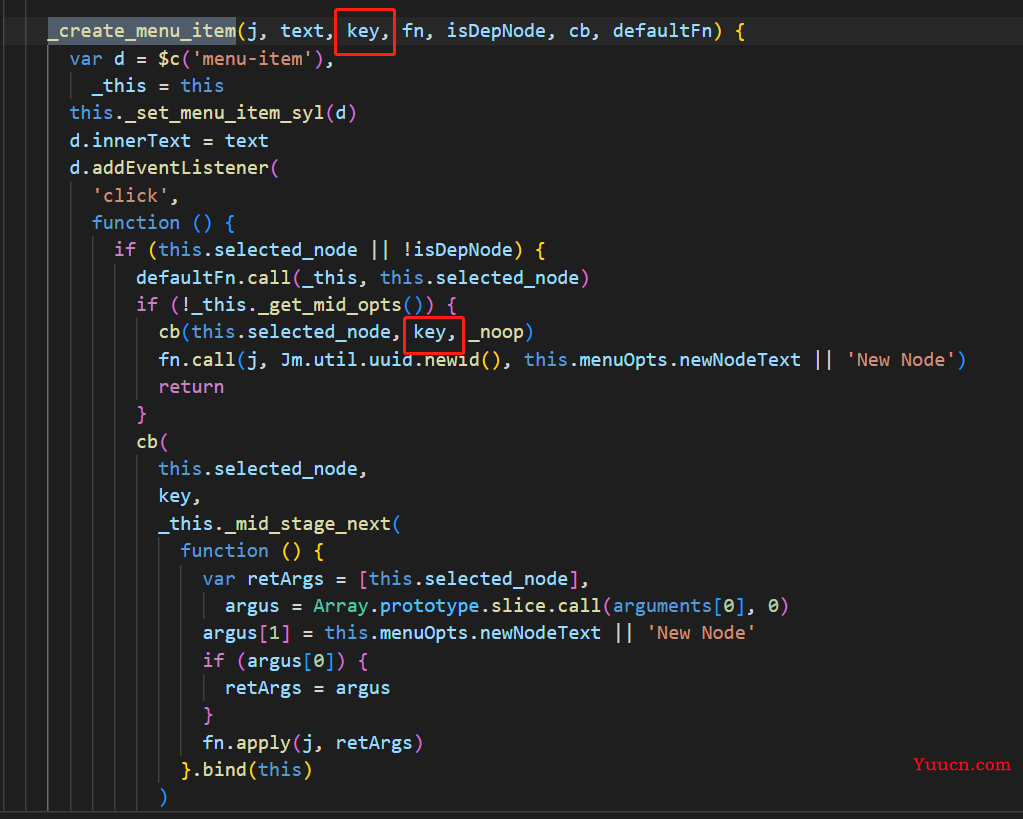Click the _create_menu_item function name
1023x819 pixels.
coord(142,31)
